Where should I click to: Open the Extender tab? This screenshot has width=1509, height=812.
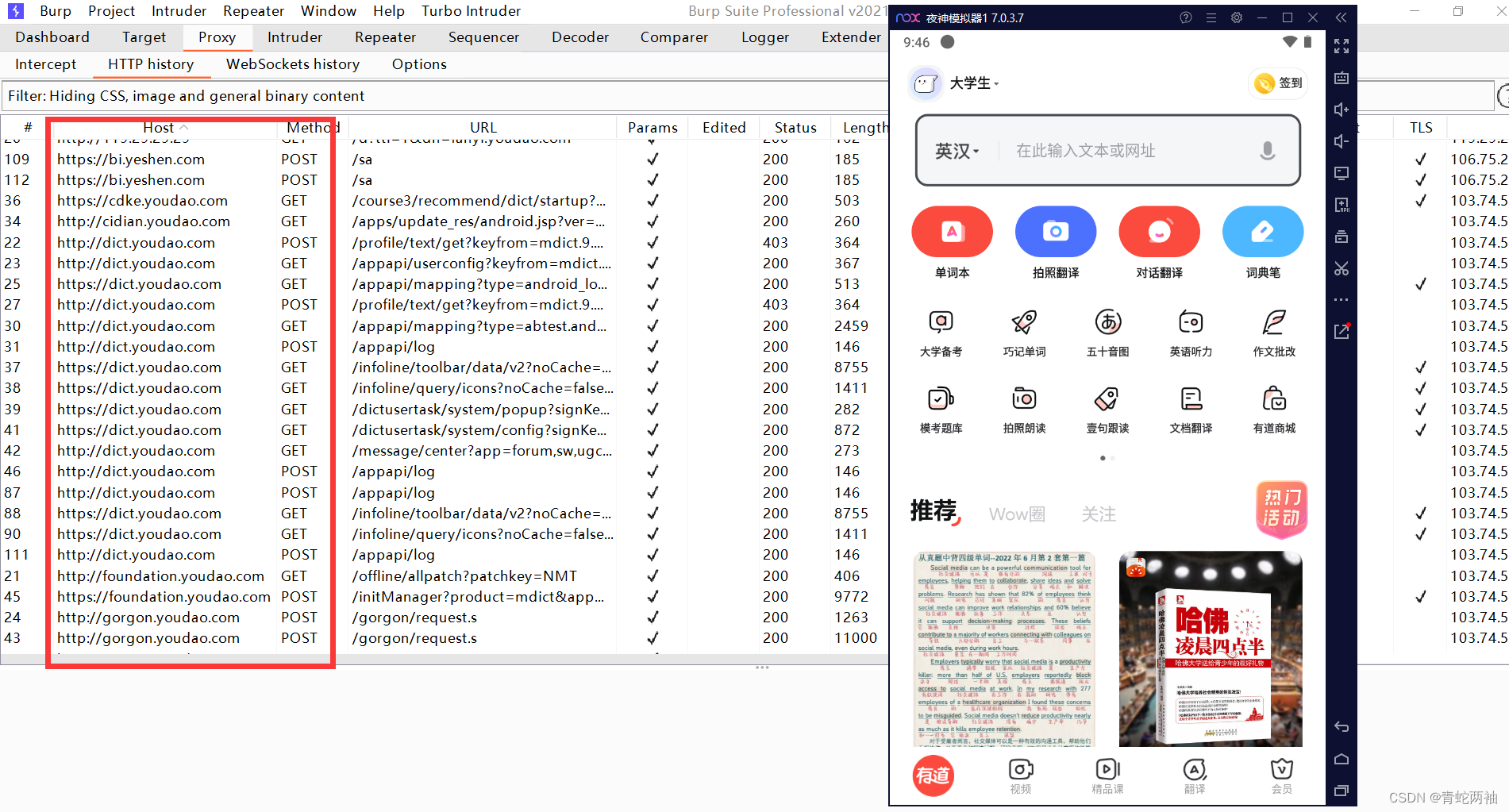851,37
